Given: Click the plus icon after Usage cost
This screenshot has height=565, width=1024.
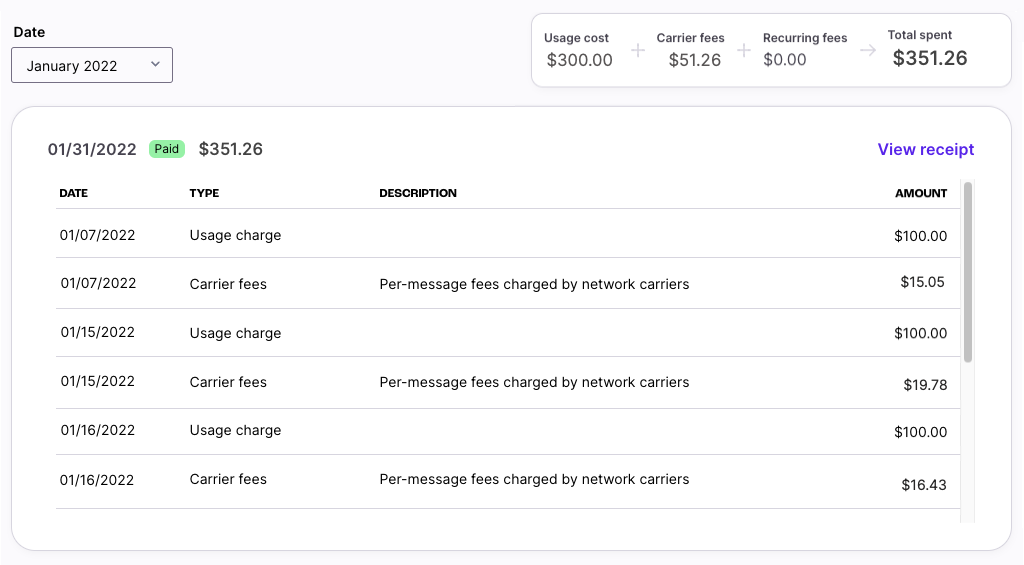Looking at the screenshot, I should pyautogui.click(x=637, y=50).
